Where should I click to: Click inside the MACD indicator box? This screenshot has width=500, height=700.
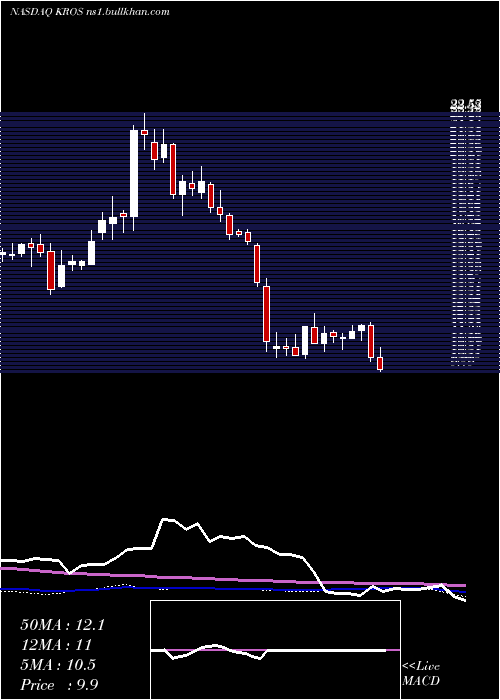pyautogui.click(x=275, y=650)
